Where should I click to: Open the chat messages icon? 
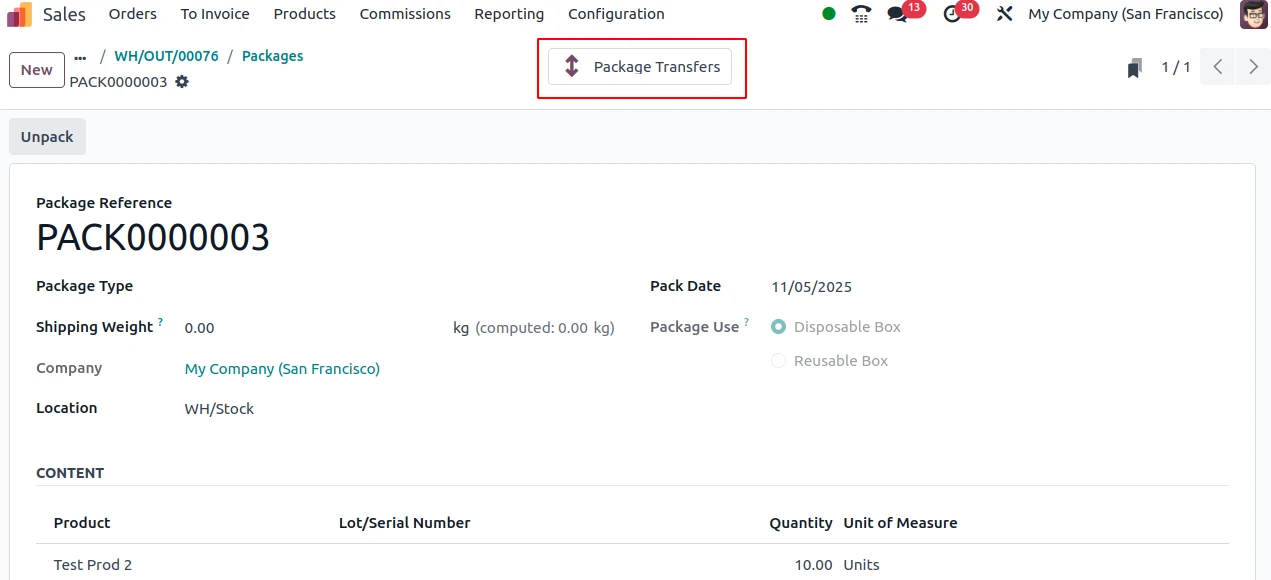tap(897, 14)
